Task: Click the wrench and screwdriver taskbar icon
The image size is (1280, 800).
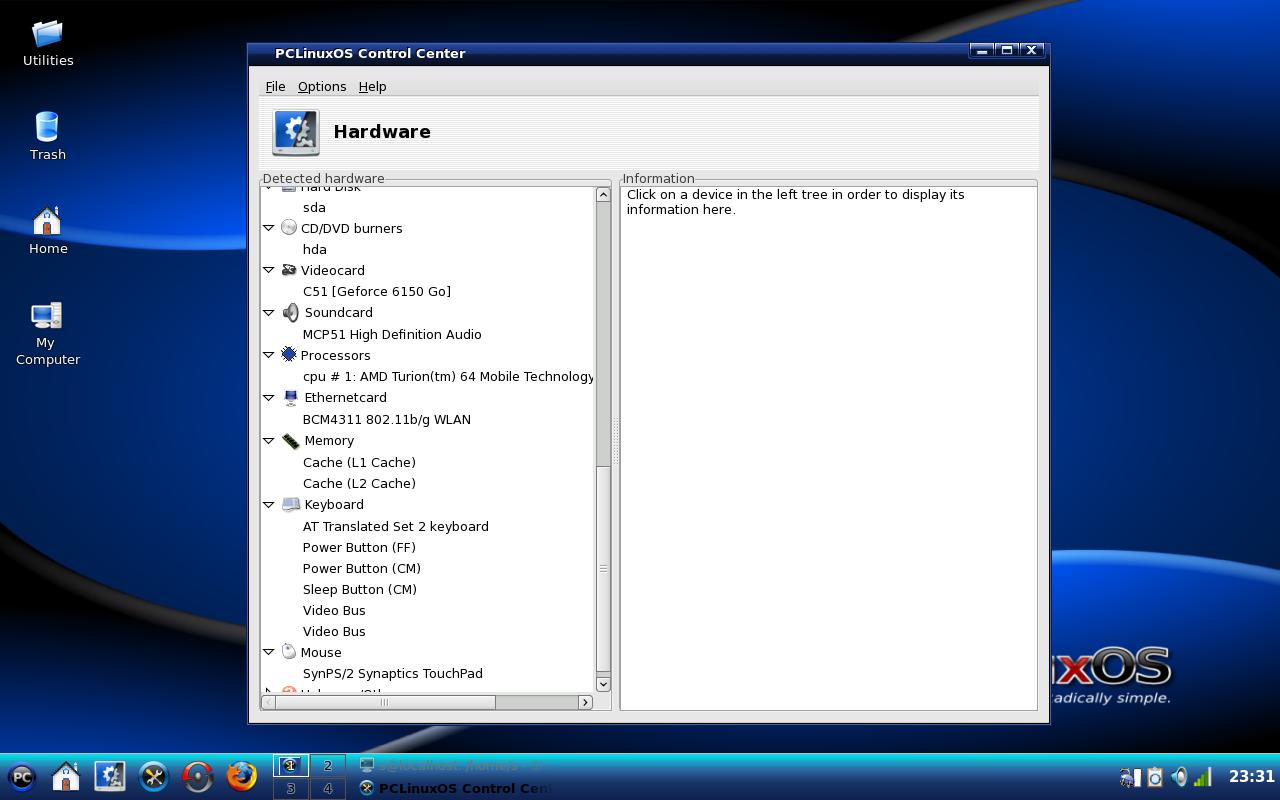Action: point(154,777)
